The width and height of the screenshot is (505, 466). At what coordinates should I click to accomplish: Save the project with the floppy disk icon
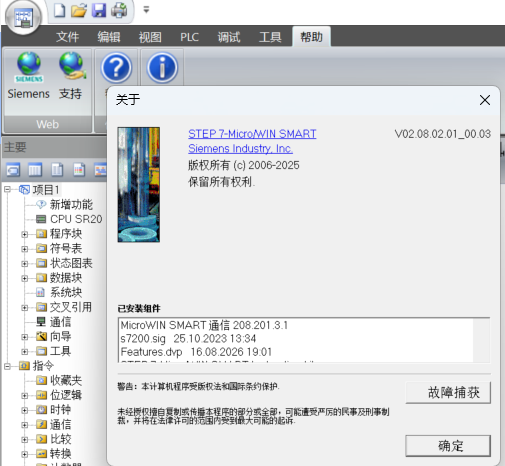99,10
